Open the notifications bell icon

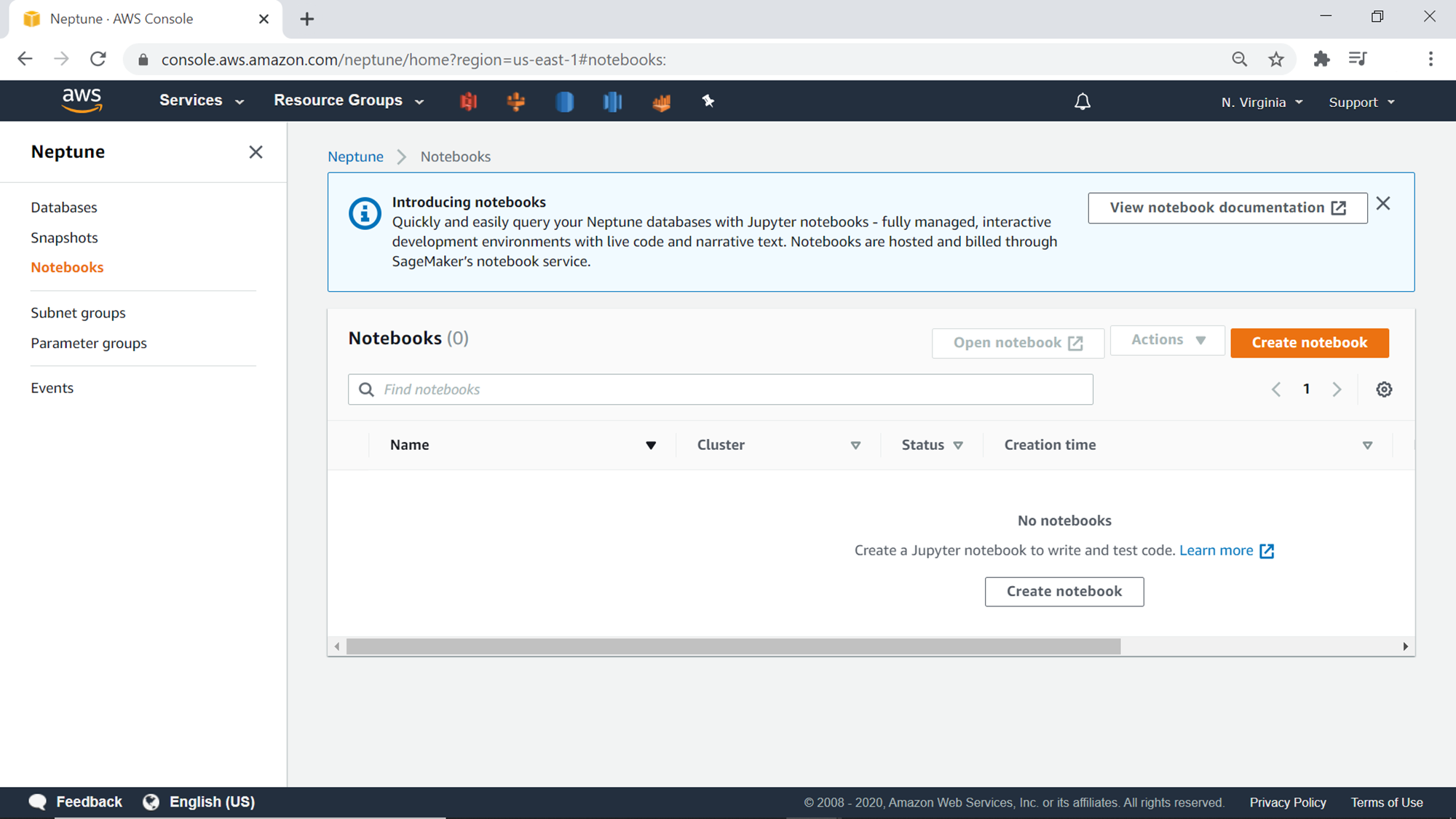tap(1083, 101)
